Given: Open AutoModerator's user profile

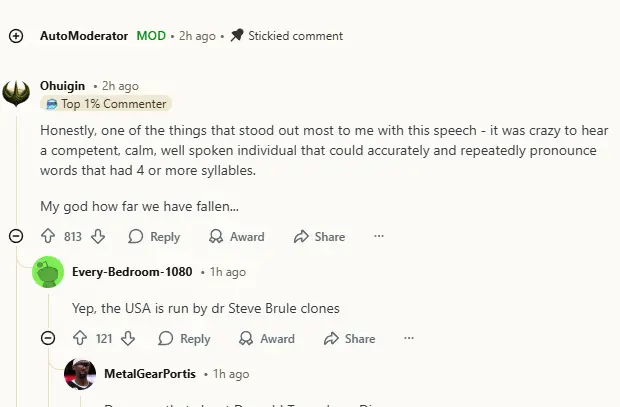Looking at the screenshot, I should pos(84,36).
